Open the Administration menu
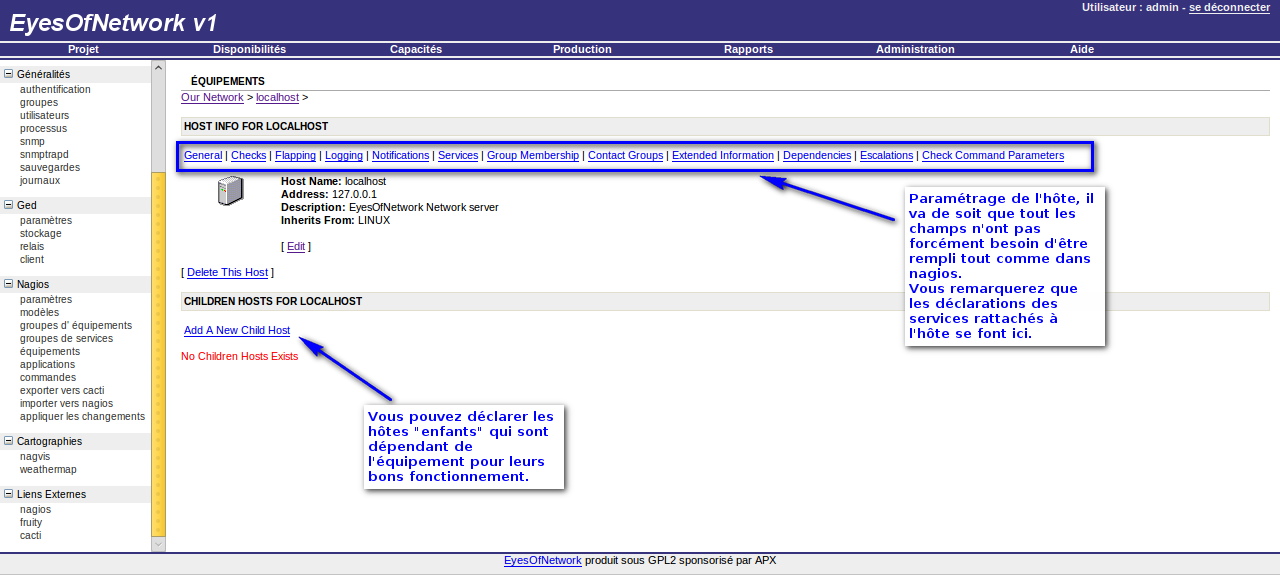 [x=914, y=49]
